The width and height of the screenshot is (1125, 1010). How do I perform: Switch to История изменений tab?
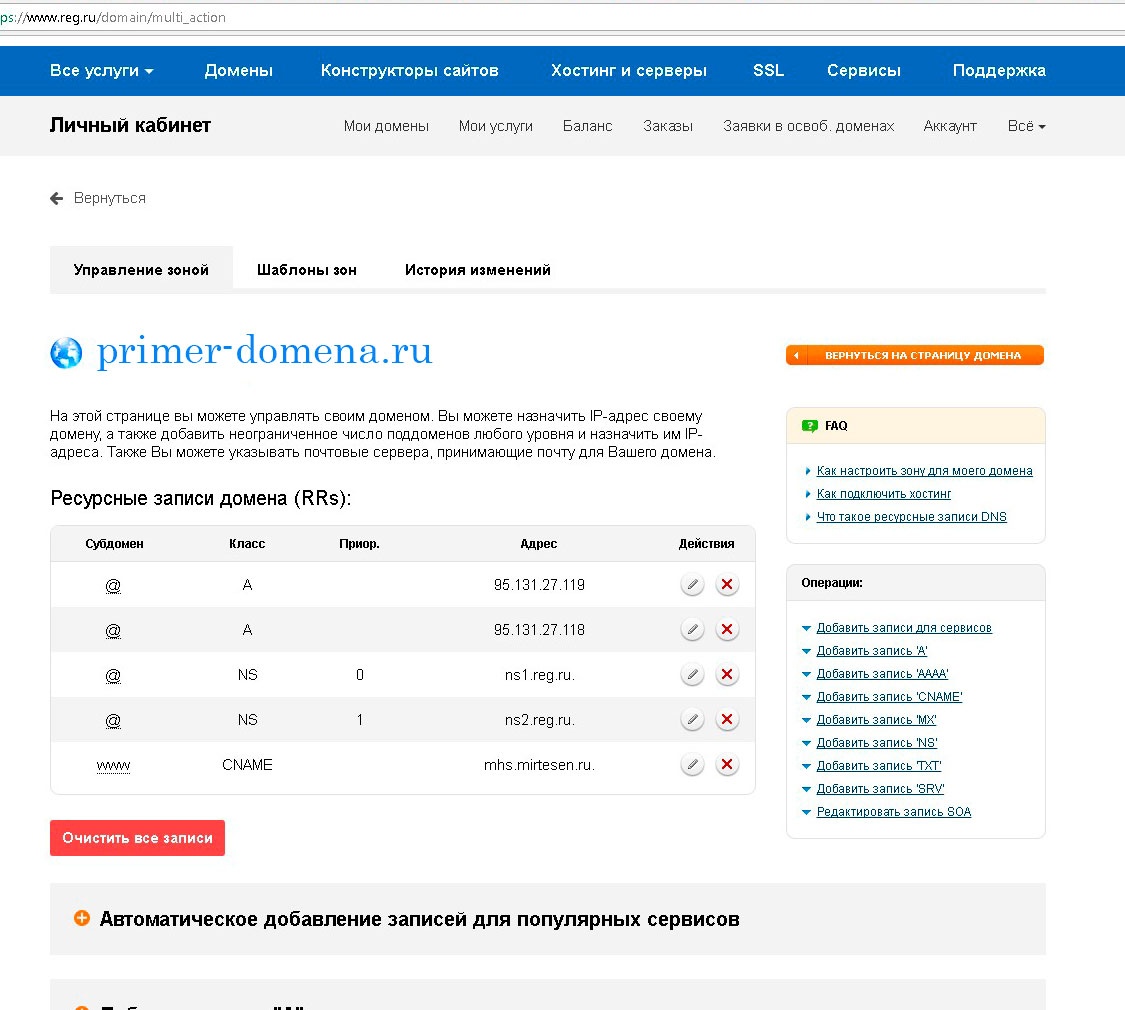click(478, 270)
